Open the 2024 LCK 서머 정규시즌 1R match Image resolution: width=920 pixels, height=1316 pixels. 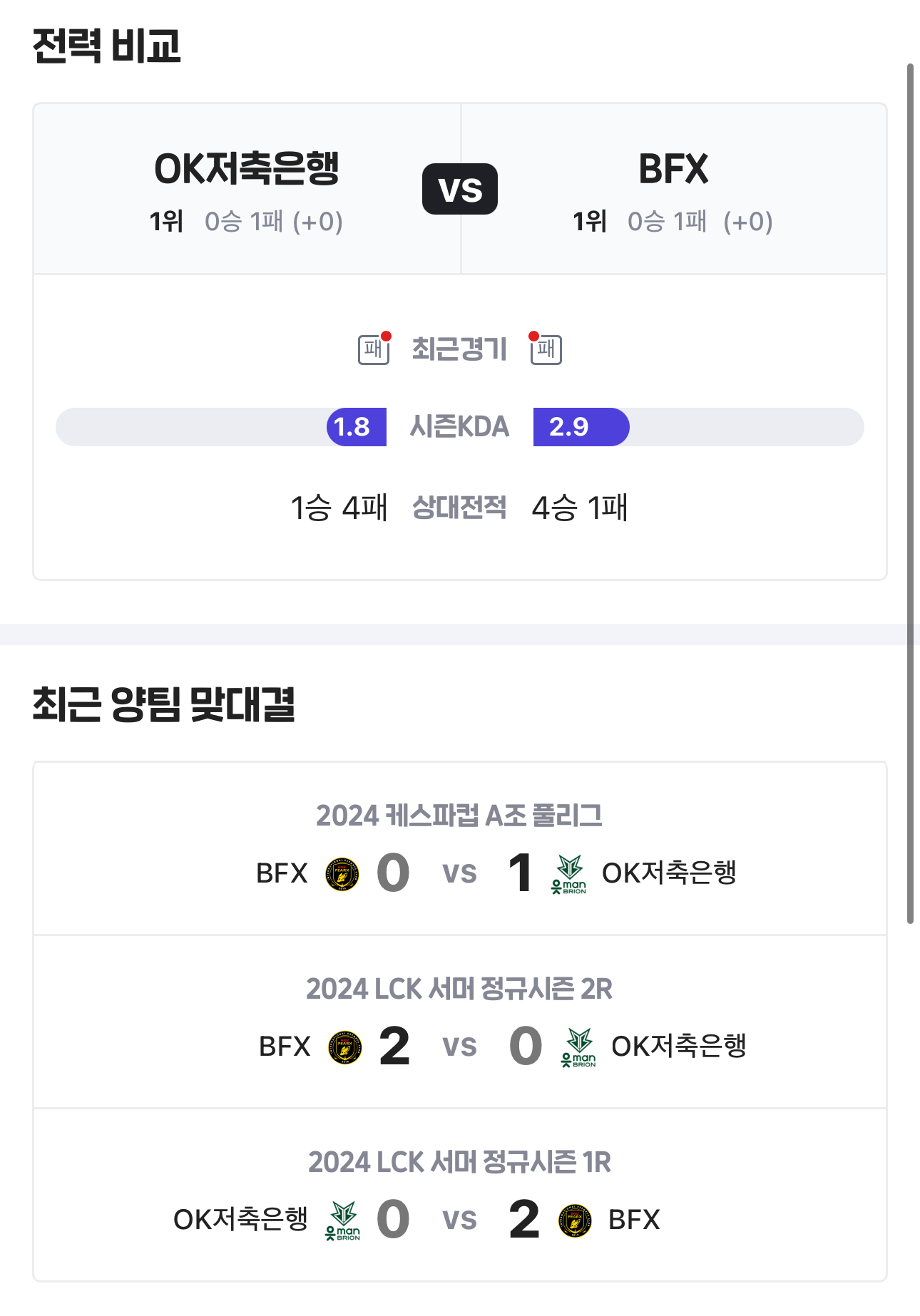tap(459, 1162)
